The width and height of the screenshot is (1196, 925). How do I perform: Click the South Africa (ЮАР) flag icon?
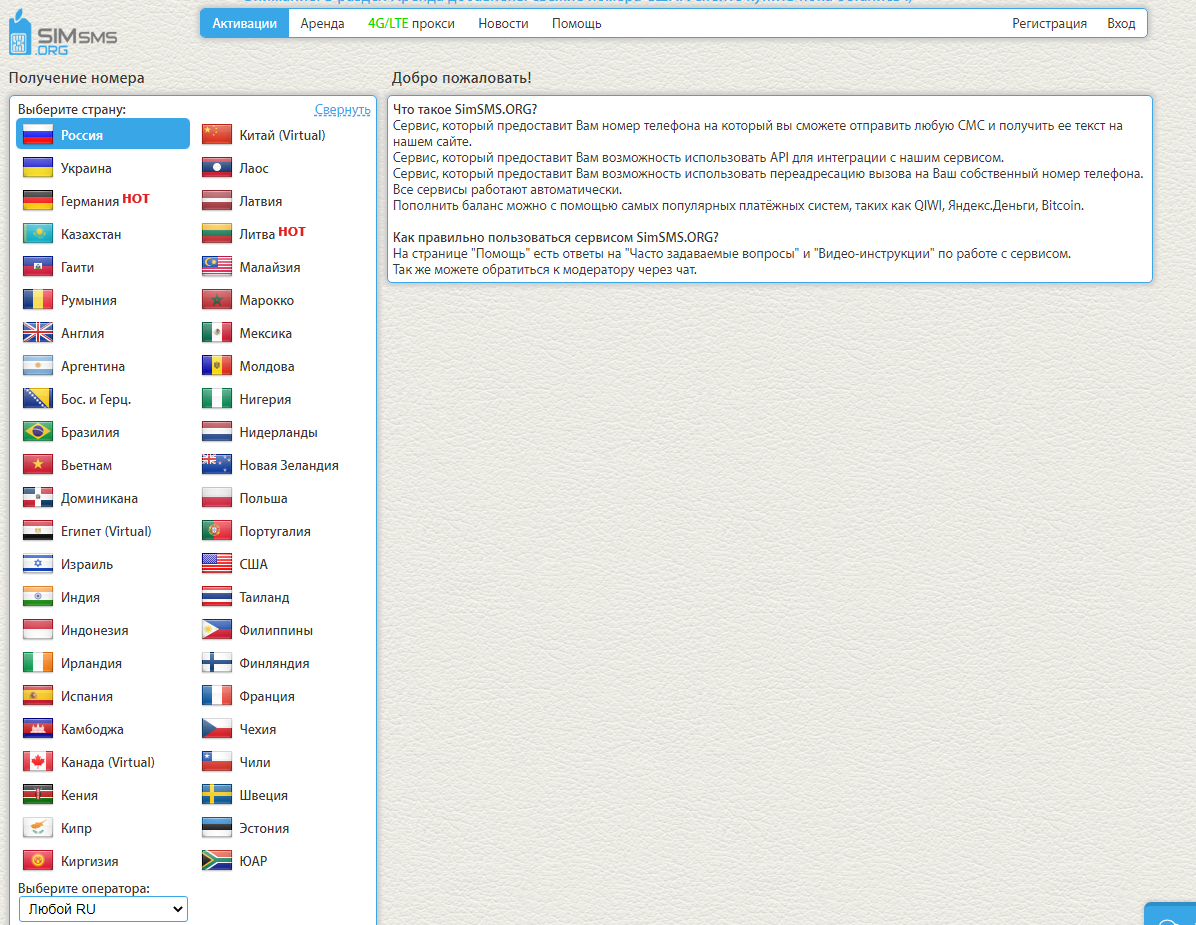217,861
